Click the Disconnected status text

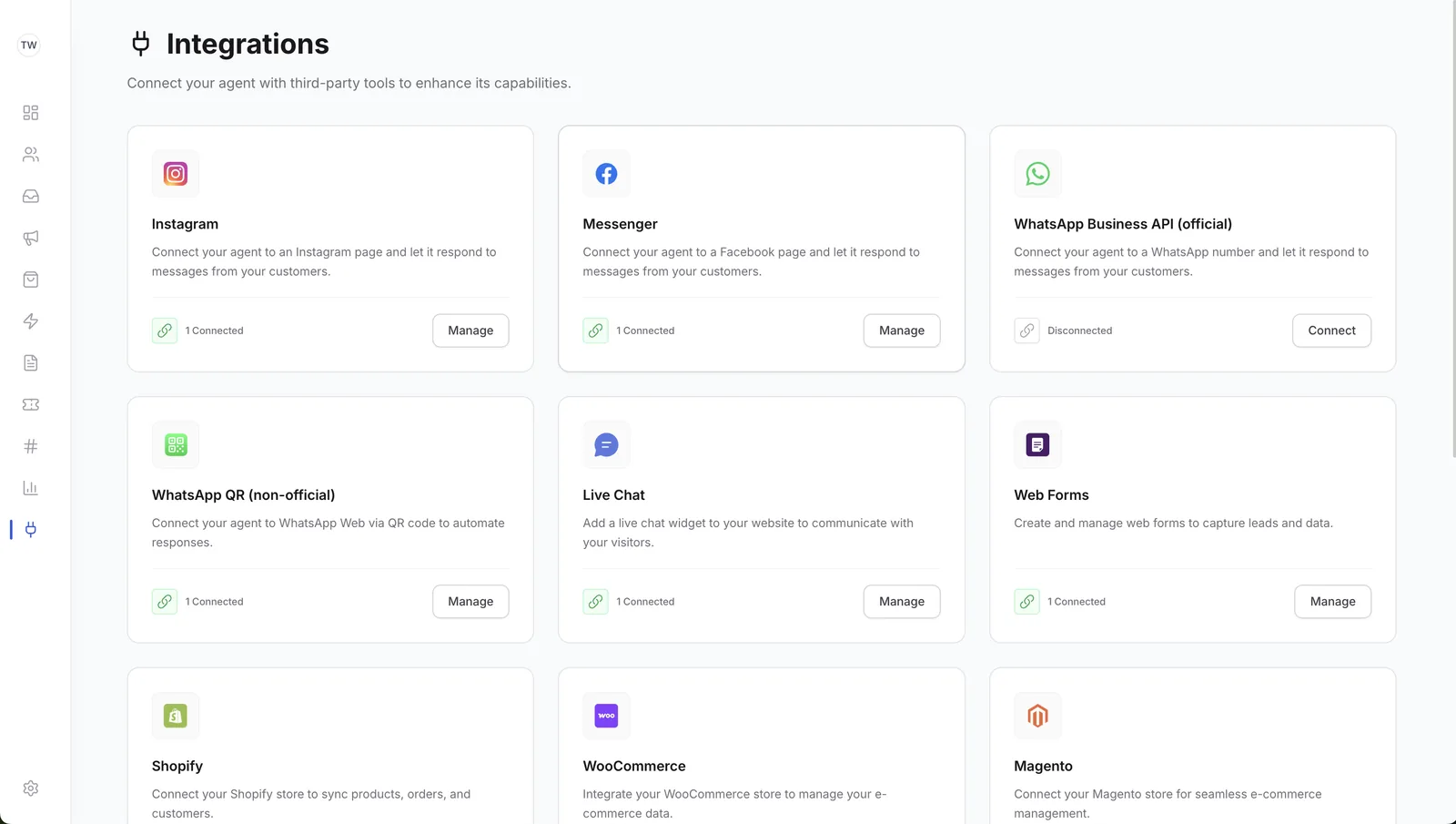pos(1079,331)
